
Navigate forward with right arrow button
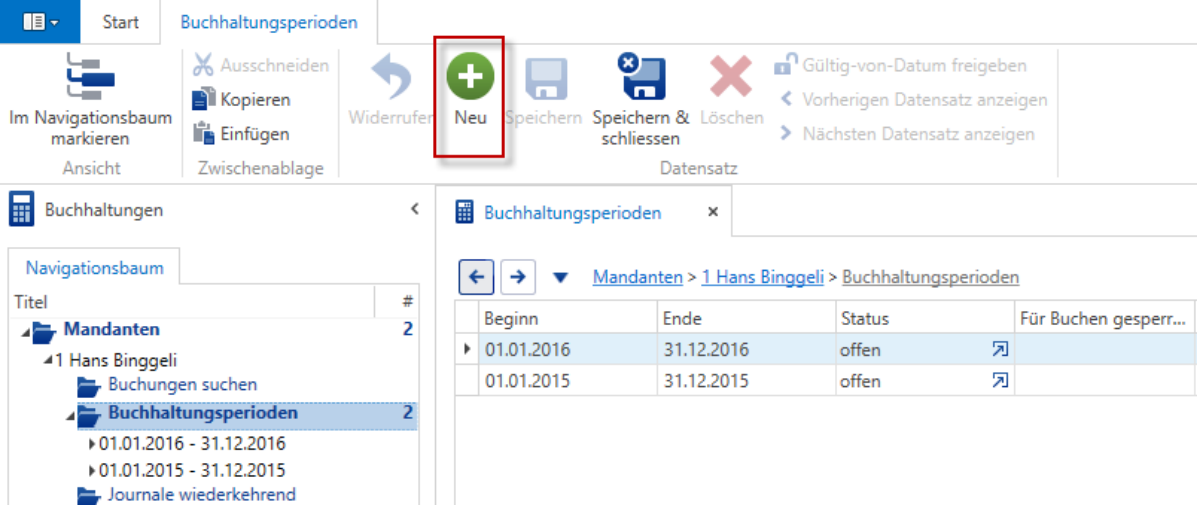click(517, 277)
